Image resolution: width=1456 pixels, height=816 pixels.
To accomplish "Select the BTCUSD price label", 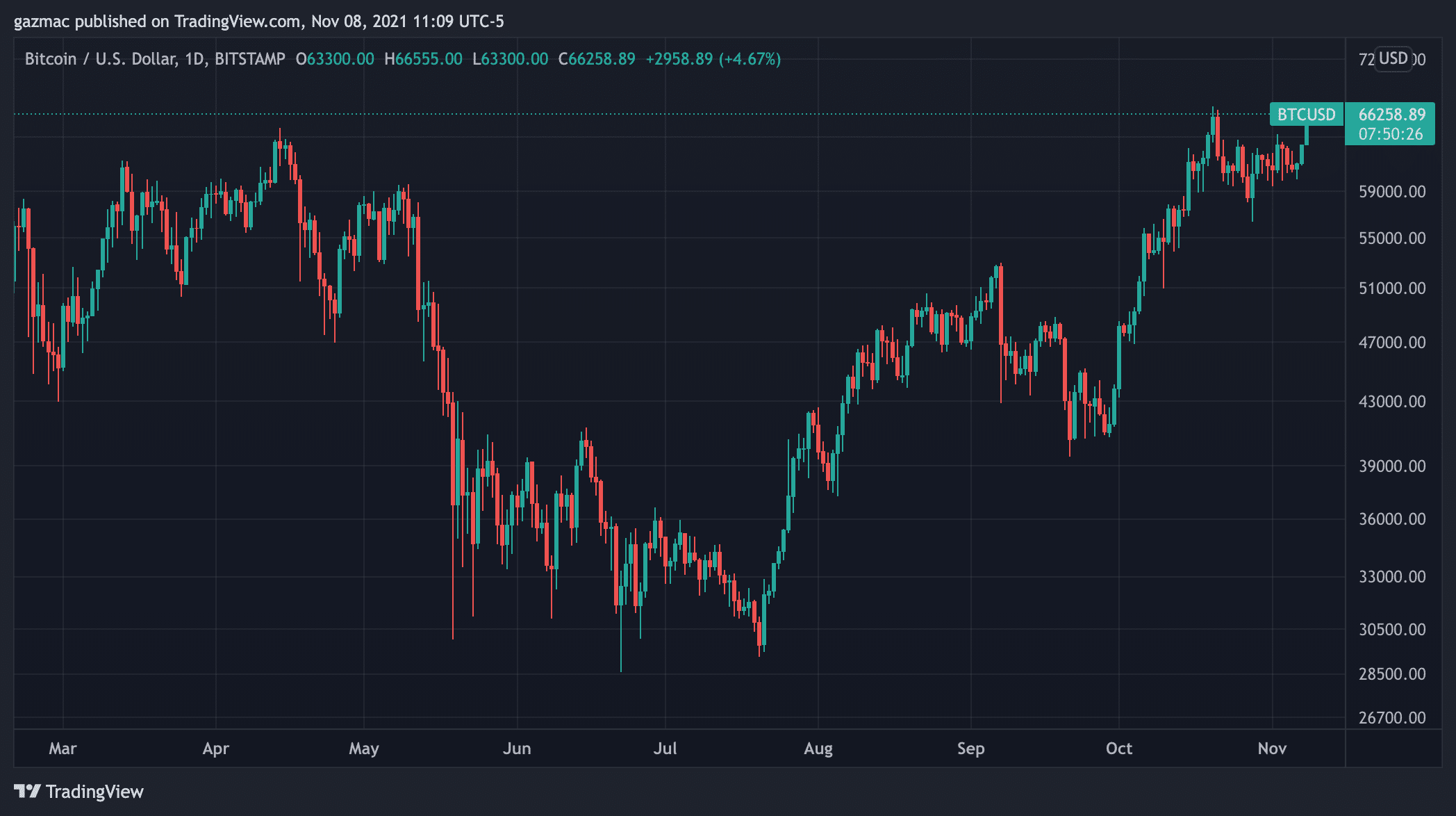I will tap(1306, 114).
